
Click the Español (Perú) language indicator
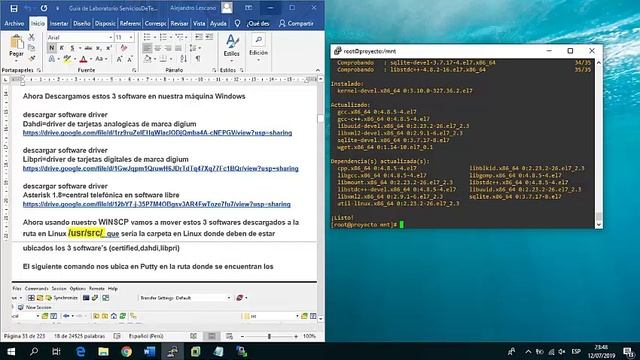146,336
